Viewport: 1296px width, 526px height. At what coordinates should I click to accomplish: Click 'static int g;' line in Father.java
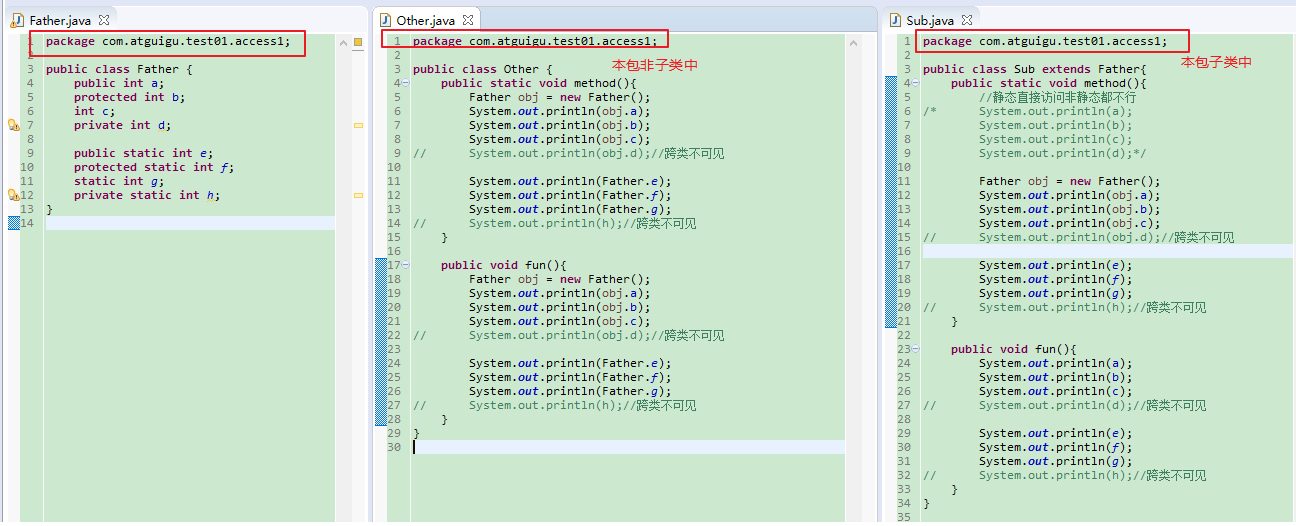119,181
